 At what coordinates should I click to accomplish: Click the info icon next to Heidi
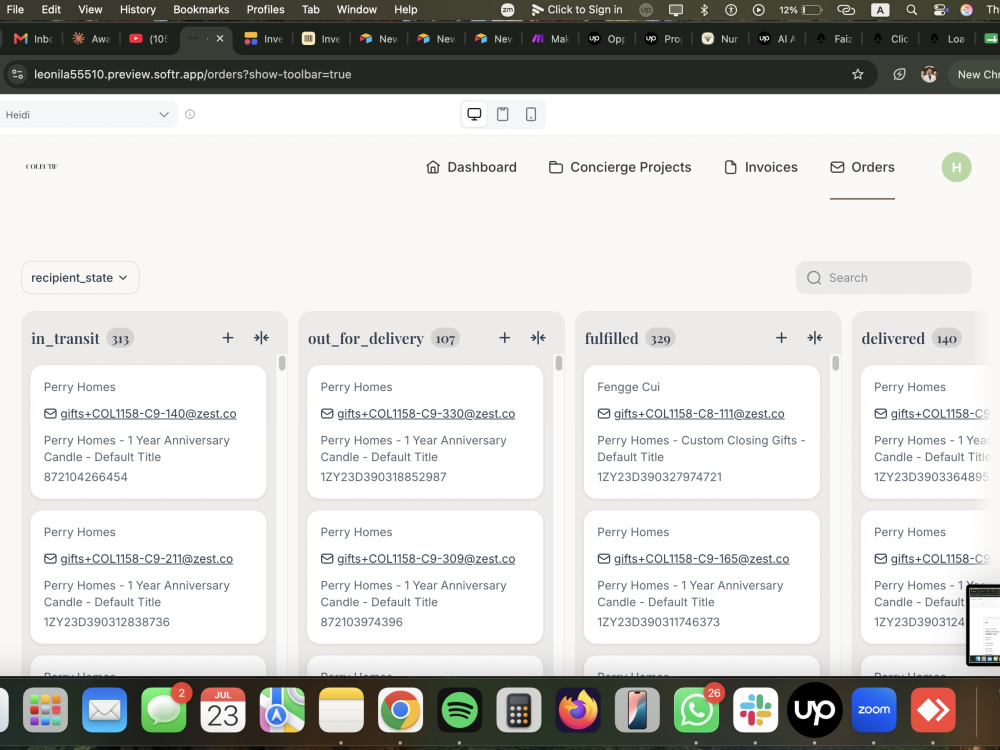190,114
